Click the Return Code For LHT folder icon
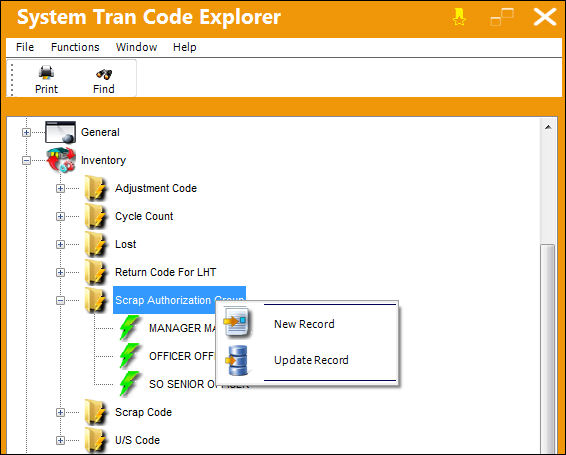Viewport: 566px width, 455px height. click(x=95, y=272)
